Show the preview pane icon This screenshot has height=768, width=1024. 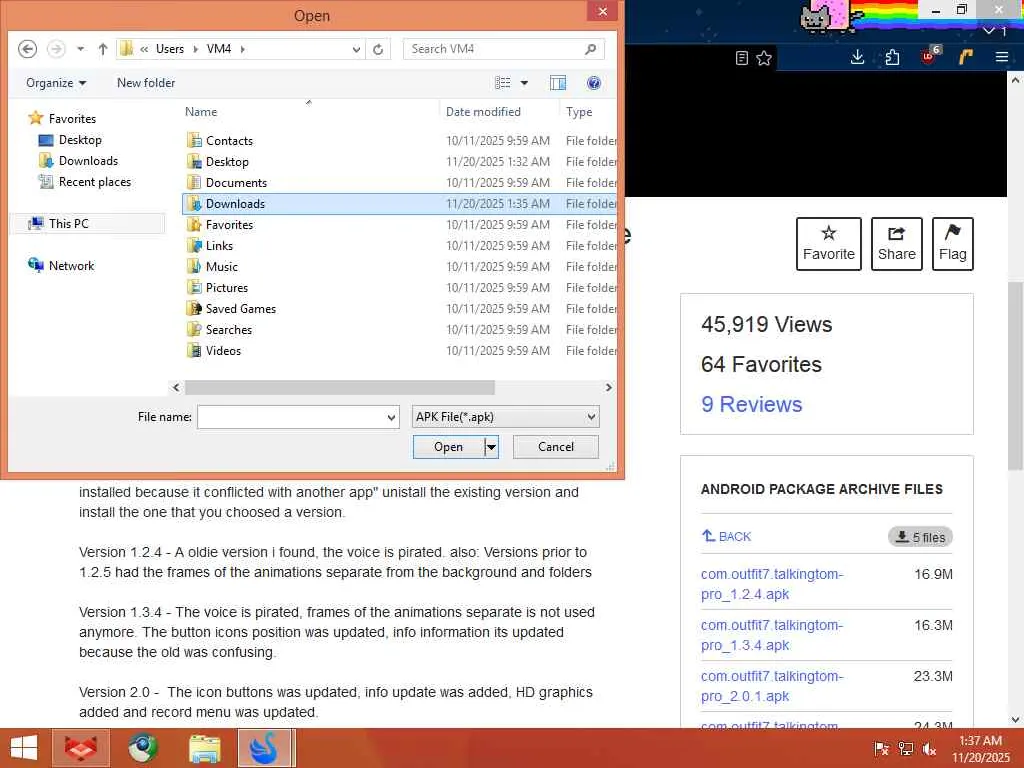(558, 83)
